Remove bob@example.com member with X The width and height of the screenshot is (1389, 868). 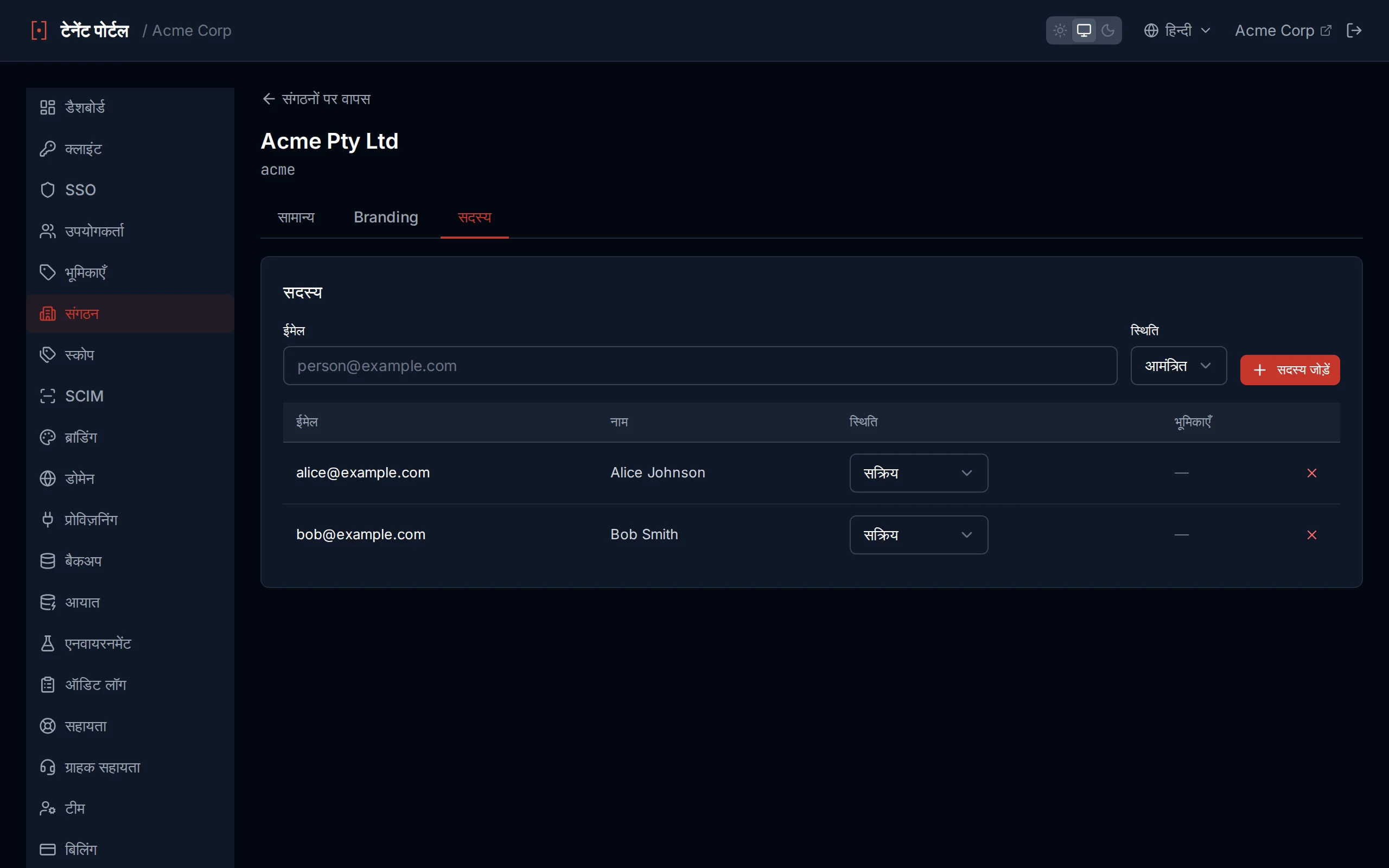[x=1311, y=535]
